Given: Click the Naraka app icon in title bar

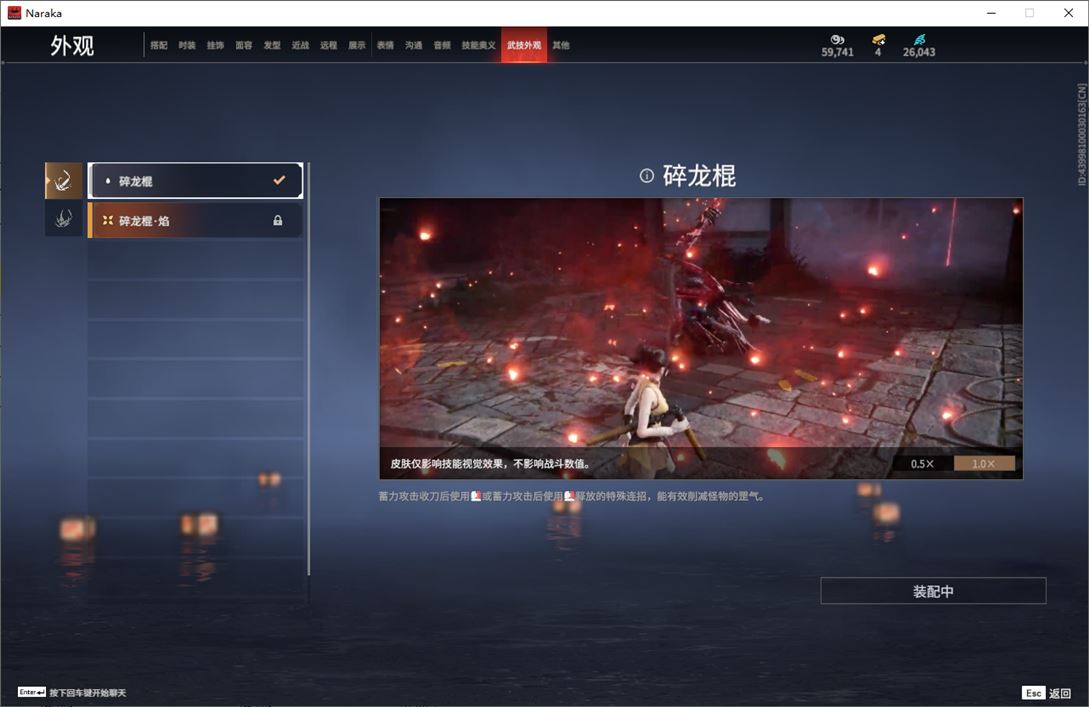Looking at the screenshot, I should click(x=14, y=13).
